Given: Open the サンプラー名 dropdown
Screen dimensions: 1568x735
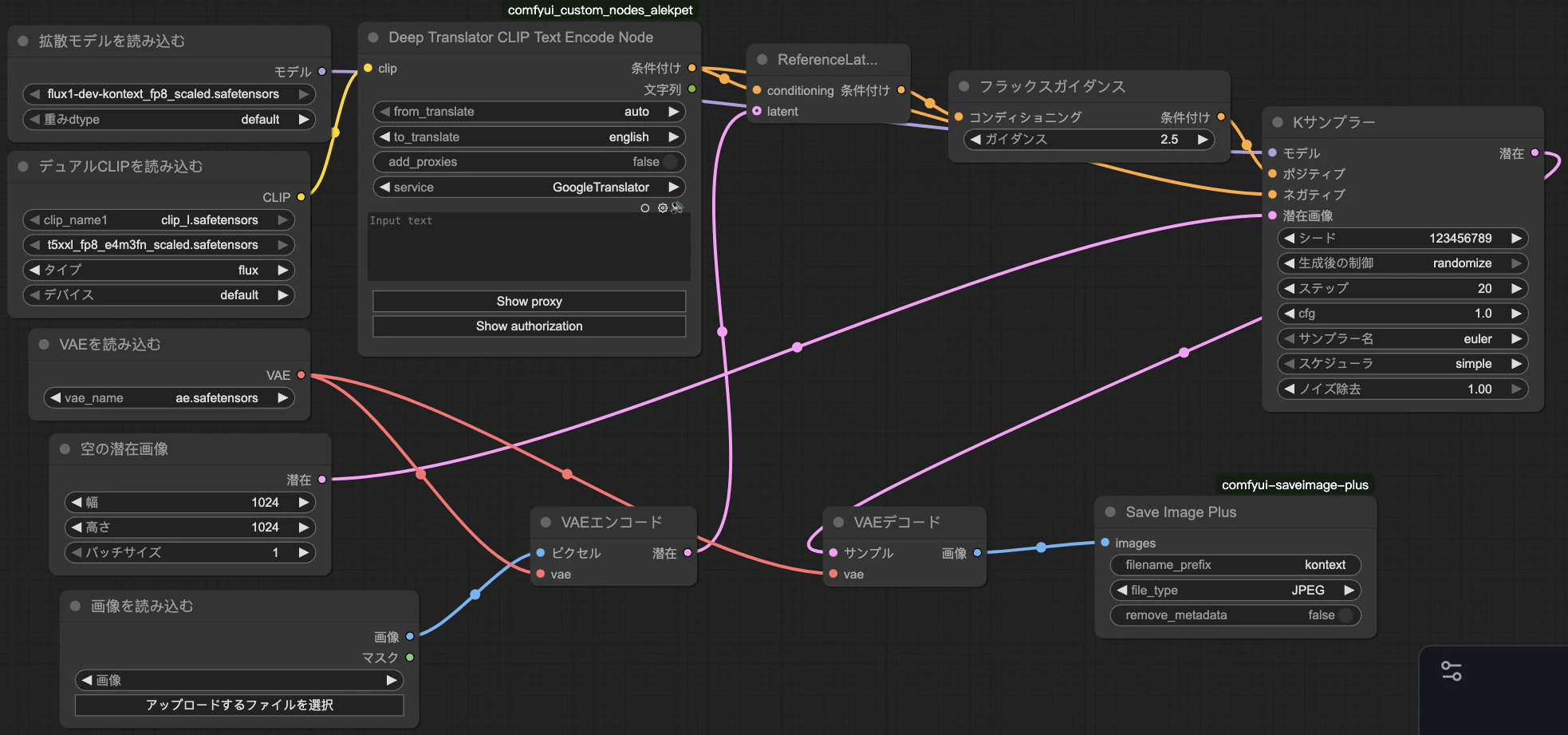Looking at the screenshot, I should (1403, 339).
